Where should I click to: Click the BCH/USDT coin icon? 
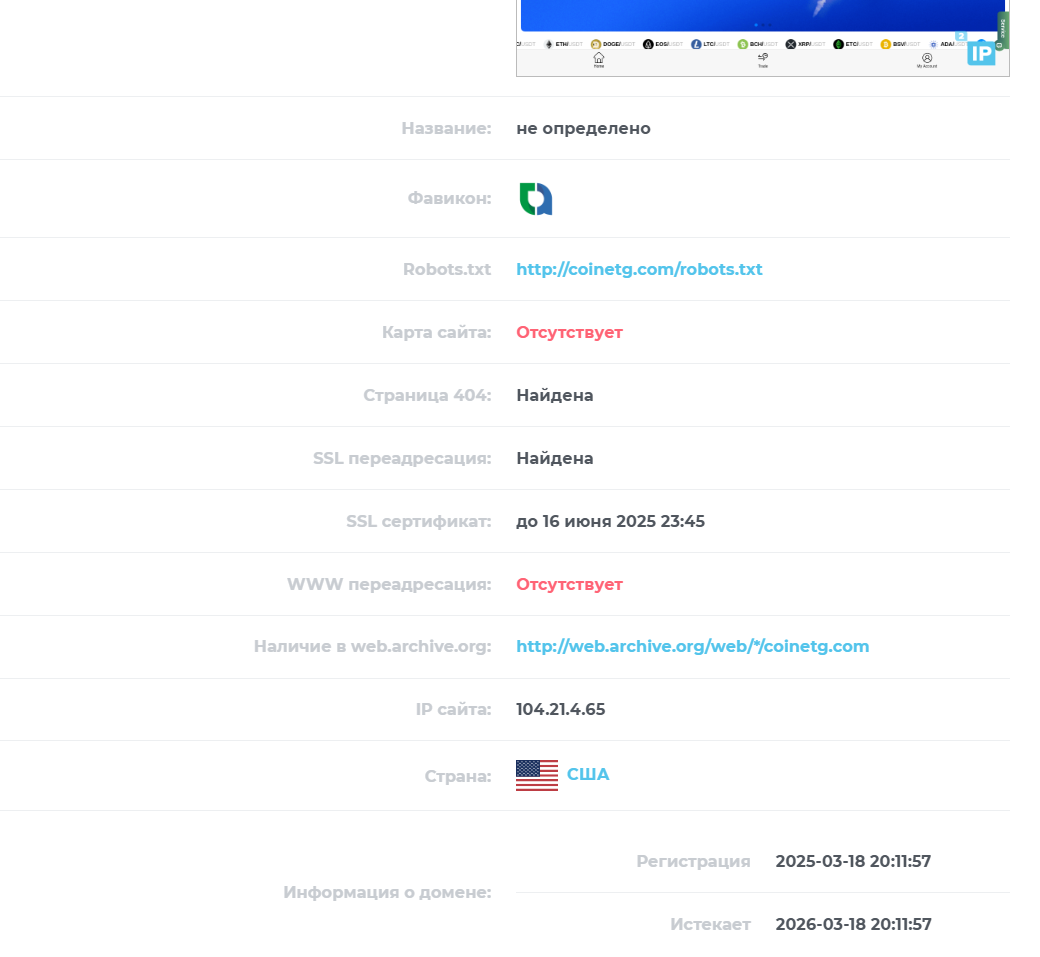point(743,44)
